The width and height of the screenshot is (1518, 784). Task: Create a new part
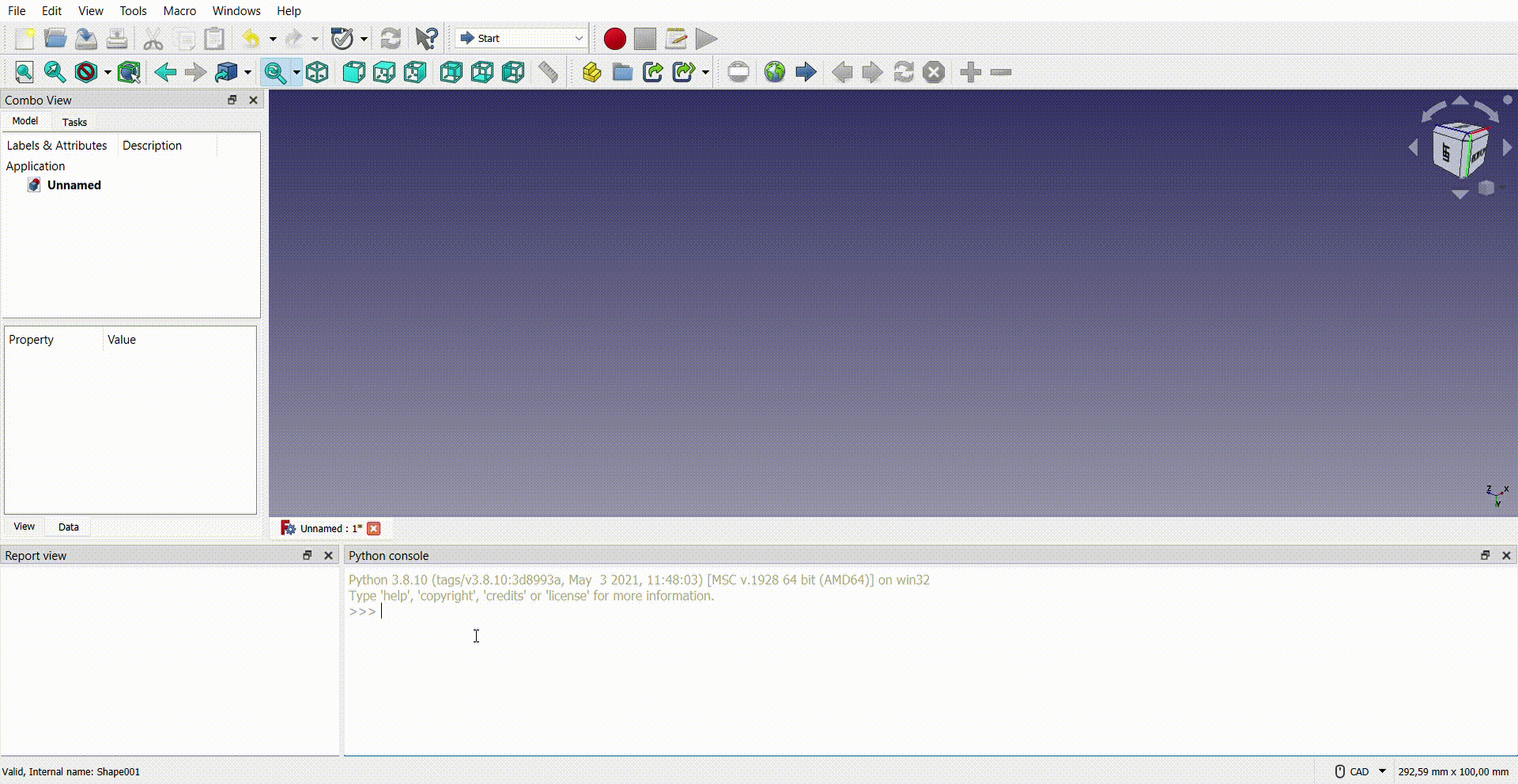coord(591,72)
